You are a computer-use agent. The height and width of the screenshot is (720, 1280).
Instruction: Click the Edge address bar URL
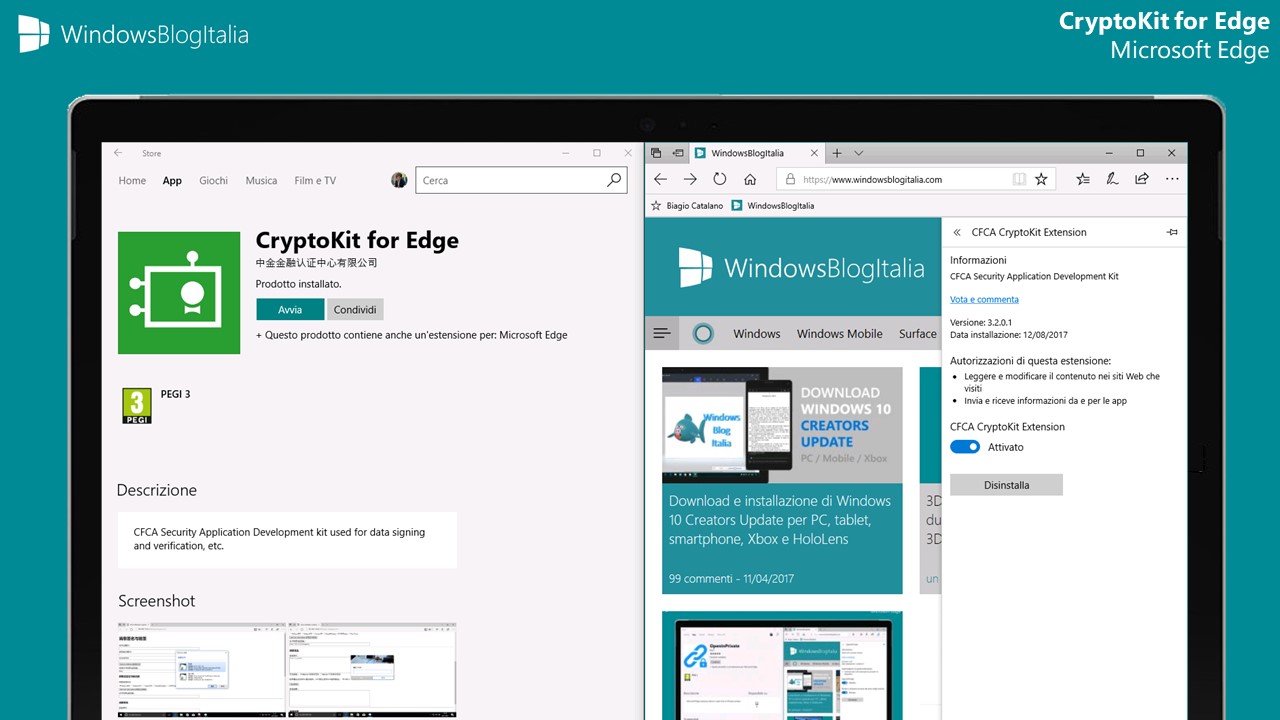[x=872, y=179]
